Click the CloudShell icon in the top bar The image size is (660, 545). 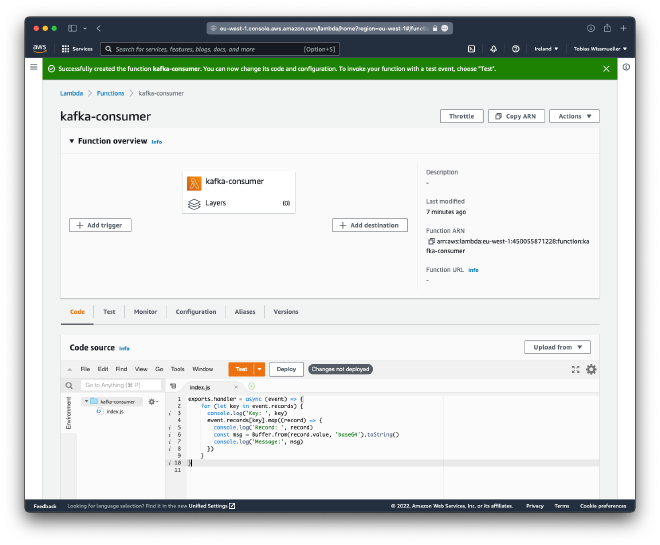pos(471,48)
